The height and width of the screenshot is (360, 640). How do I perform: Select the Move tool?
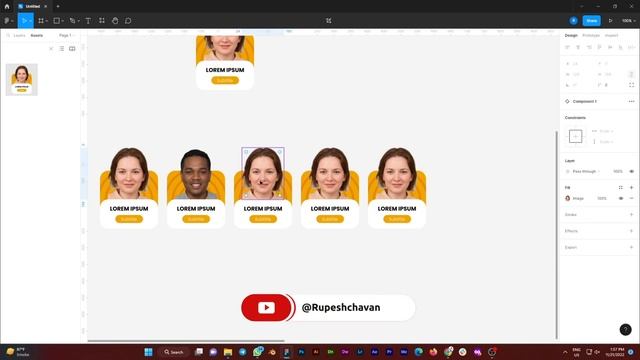click(24, 20)
